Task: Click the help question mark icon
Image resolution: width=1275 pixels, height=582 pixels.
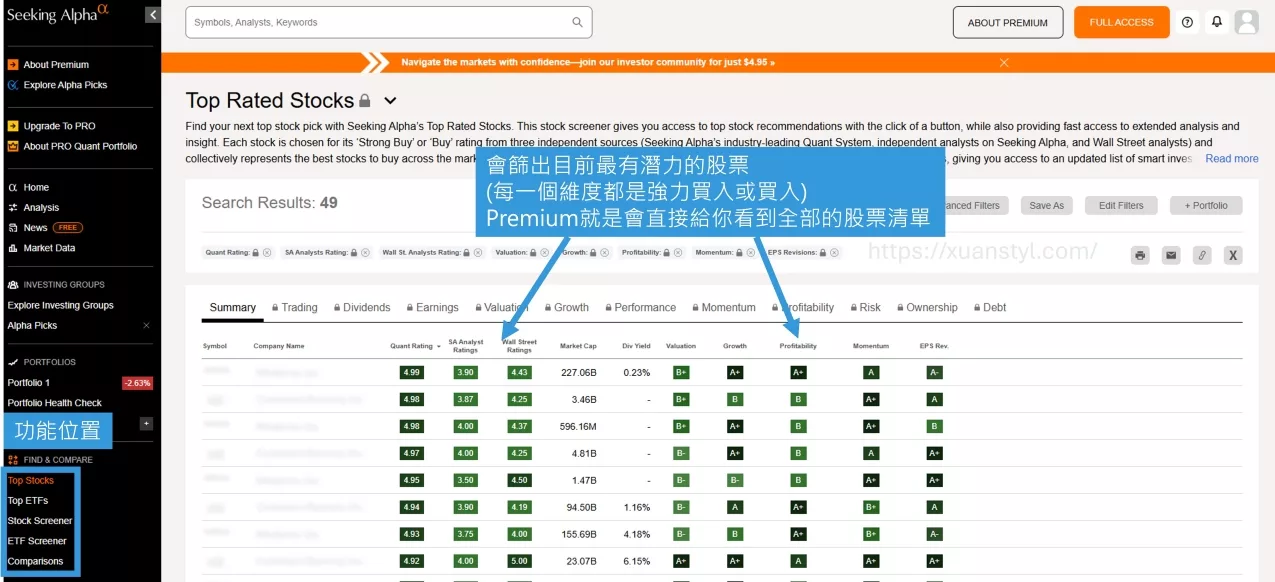Action: tap(1187, 22)
